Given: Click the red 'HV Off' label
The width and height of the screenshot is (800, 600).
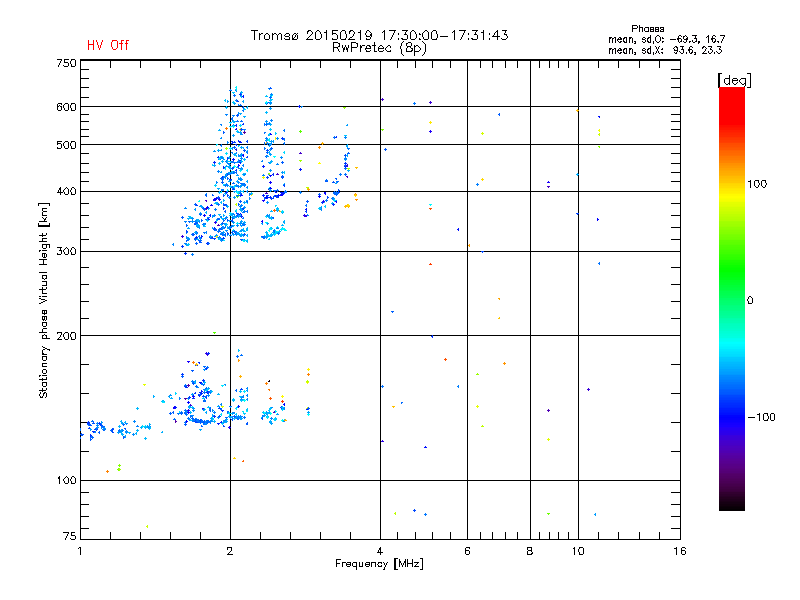Looking at the screenshot, I should pyautogui.click(x=108, y=45).
